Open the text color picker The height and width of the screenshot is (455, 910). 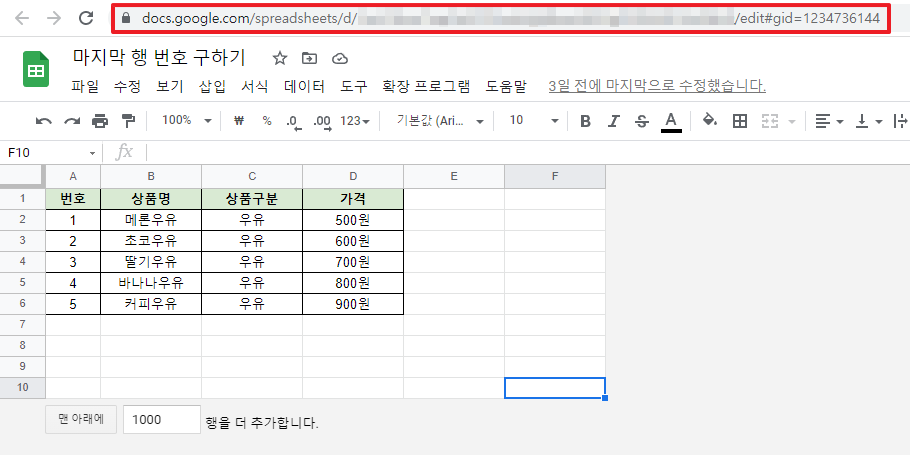point(671,122)
